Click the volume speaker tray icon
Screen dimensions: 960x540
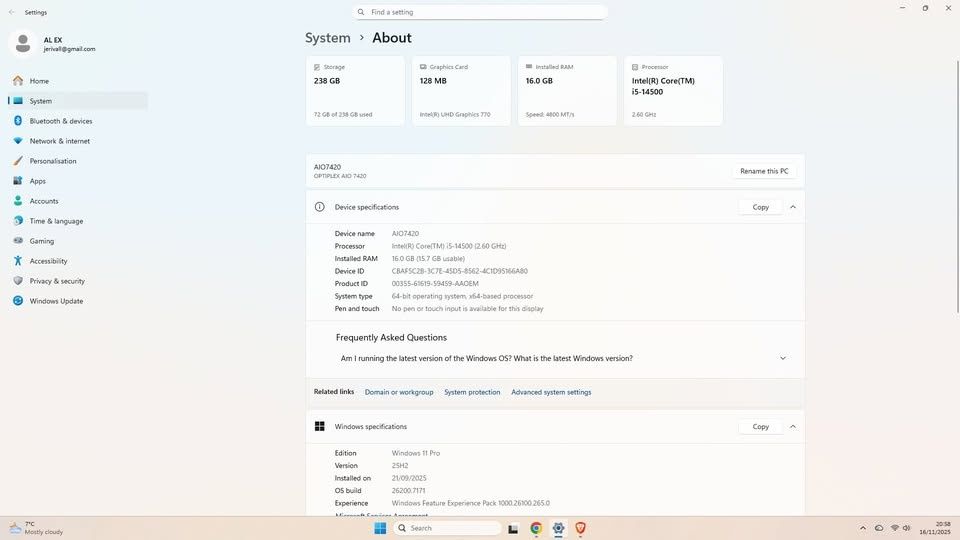(907, 528)
